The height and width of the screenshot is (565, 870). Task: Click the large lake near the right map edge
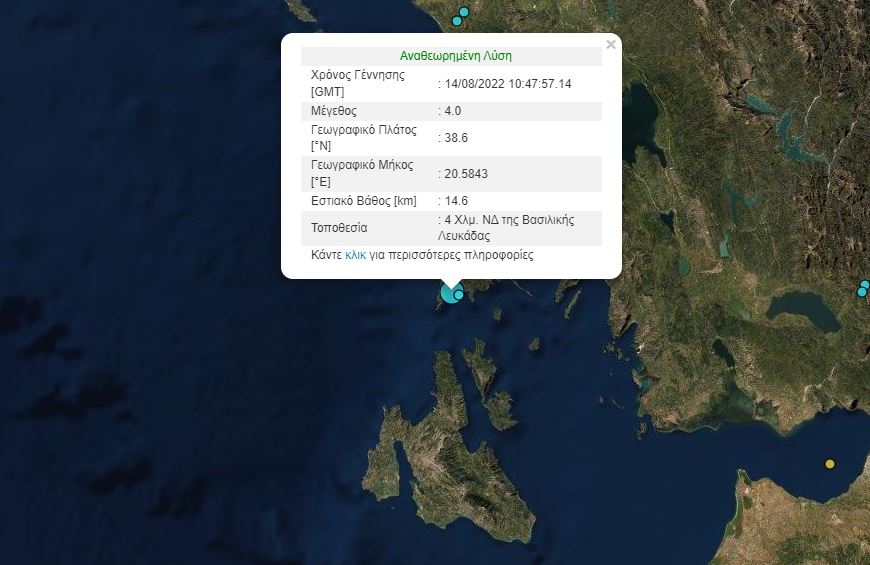tap(802, 310)
